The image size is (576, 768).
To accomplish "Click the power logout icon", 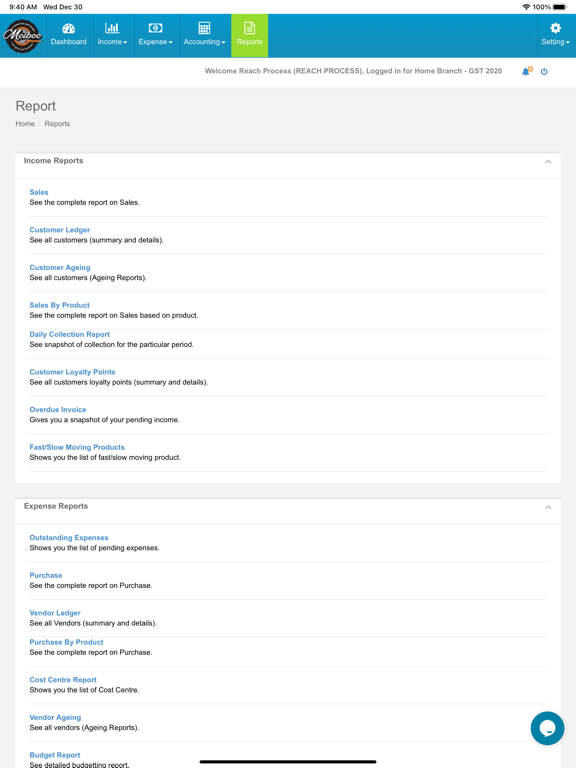I will click(x=544, y=72).
